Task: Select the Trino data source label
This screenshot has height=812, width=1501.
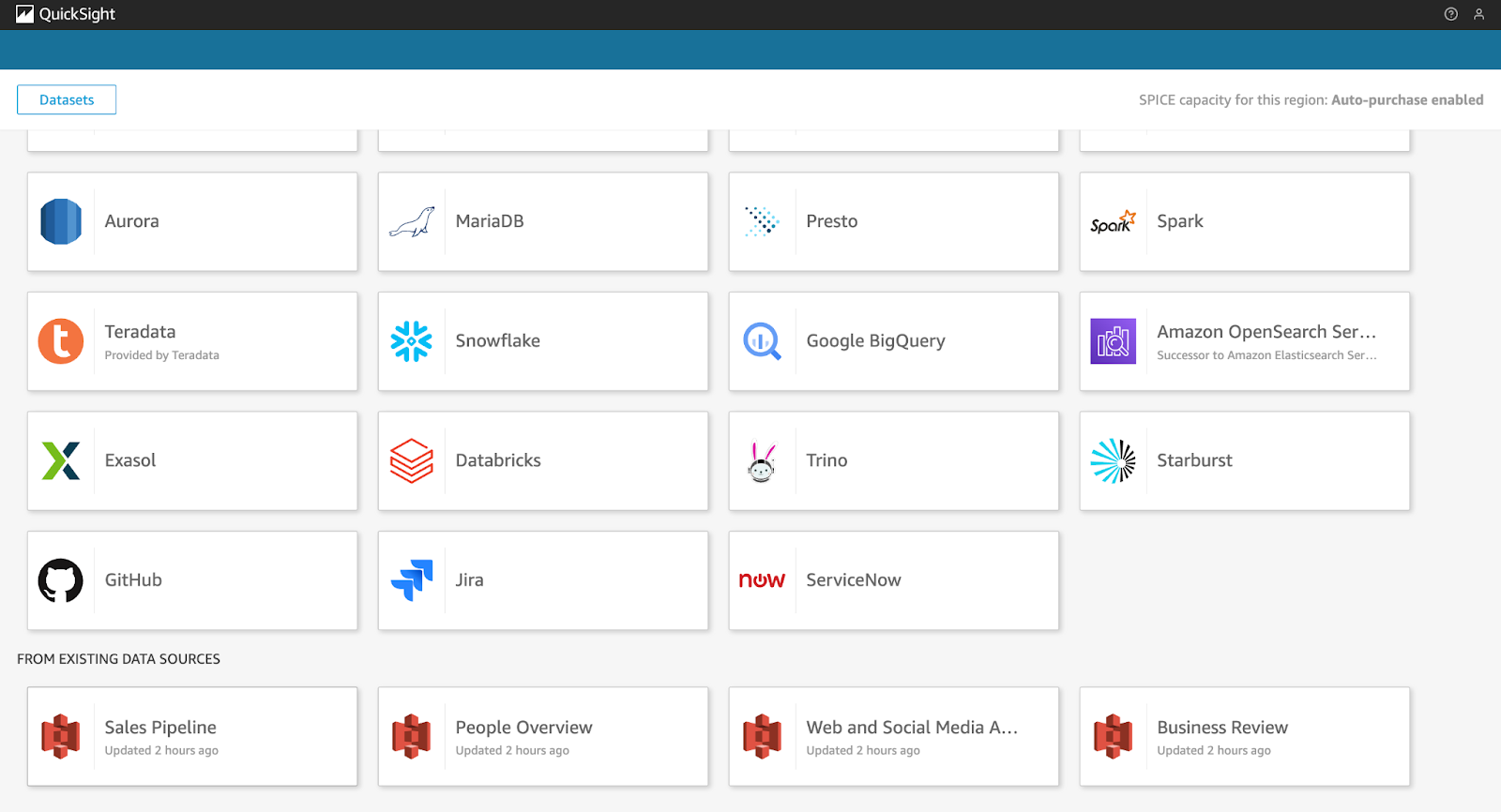Action: 826,460
